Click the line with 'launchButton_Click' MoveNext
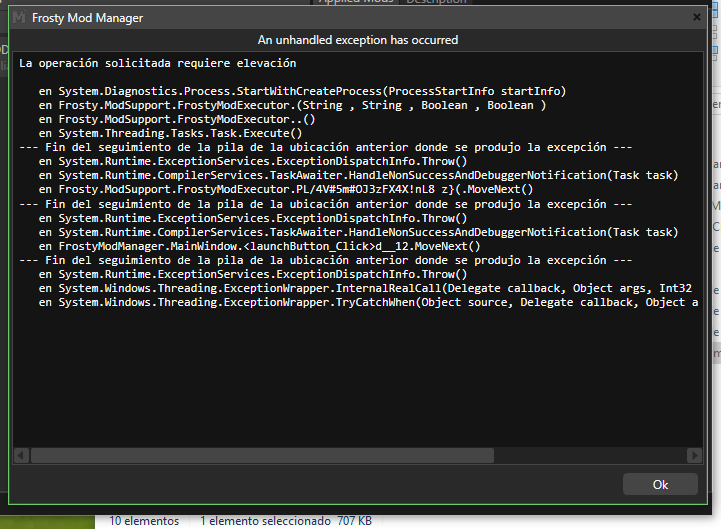 click(x=259, y=246)
